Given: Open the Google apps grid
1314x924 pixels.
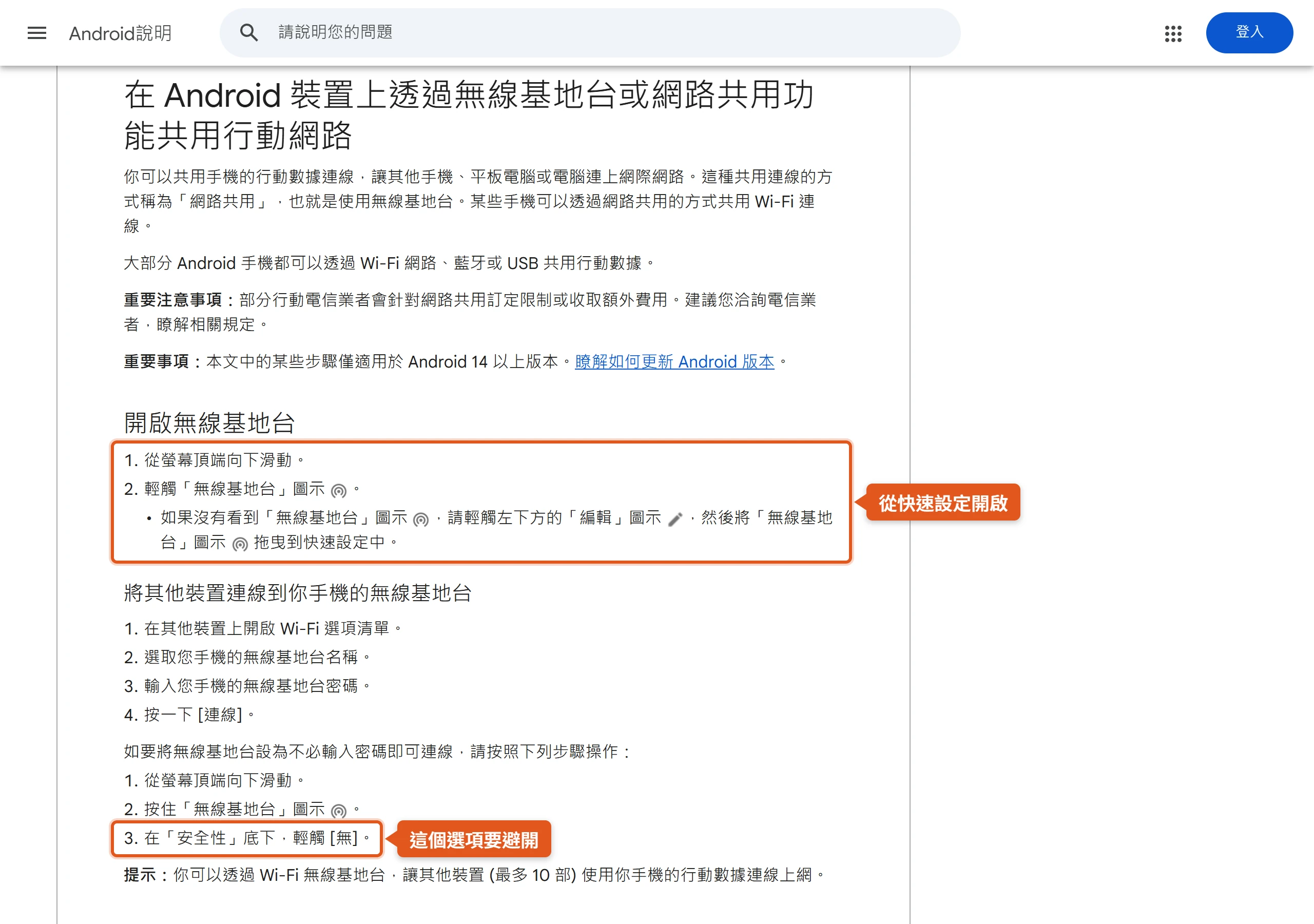Looking at the screenshot, I should 1173,33.
